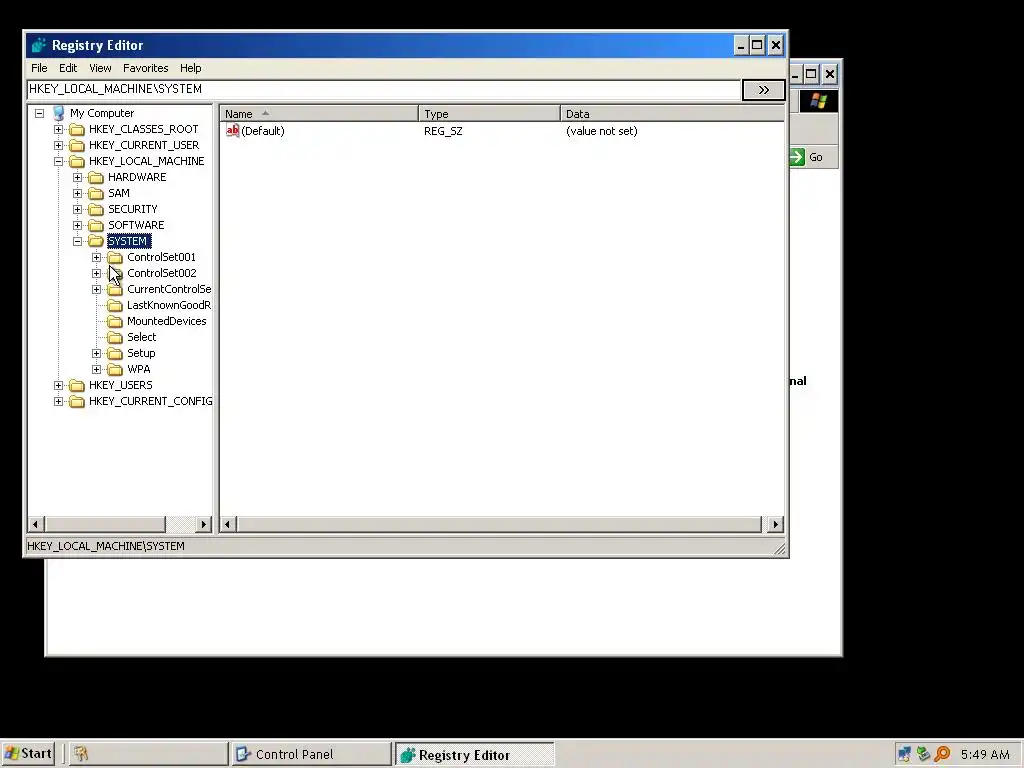Click the address bar go arrows button
This screenshot has width=1024, height=768.
click(x=763, y=89)
